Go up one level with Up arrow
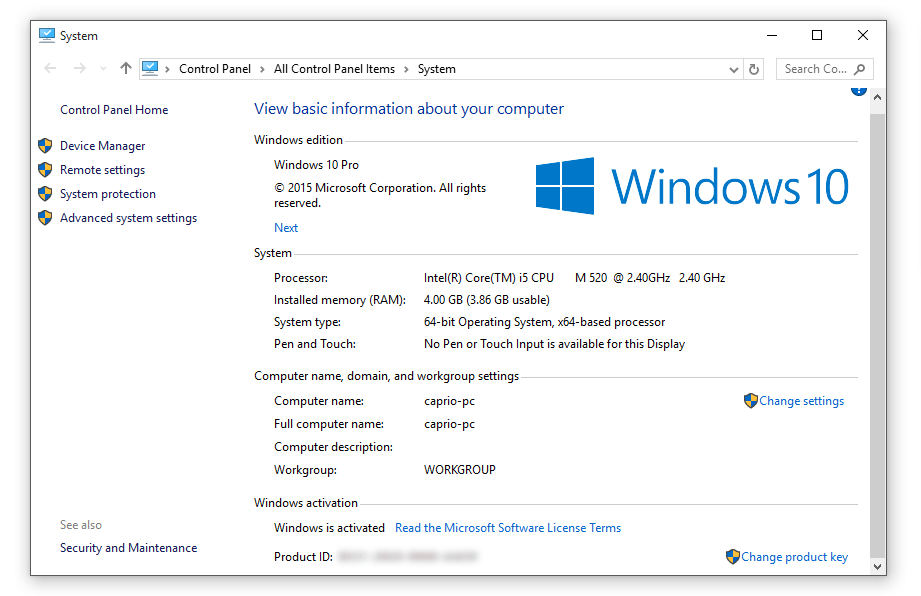The height and width of the screenshot is (596, 921). tap(125, 68)
